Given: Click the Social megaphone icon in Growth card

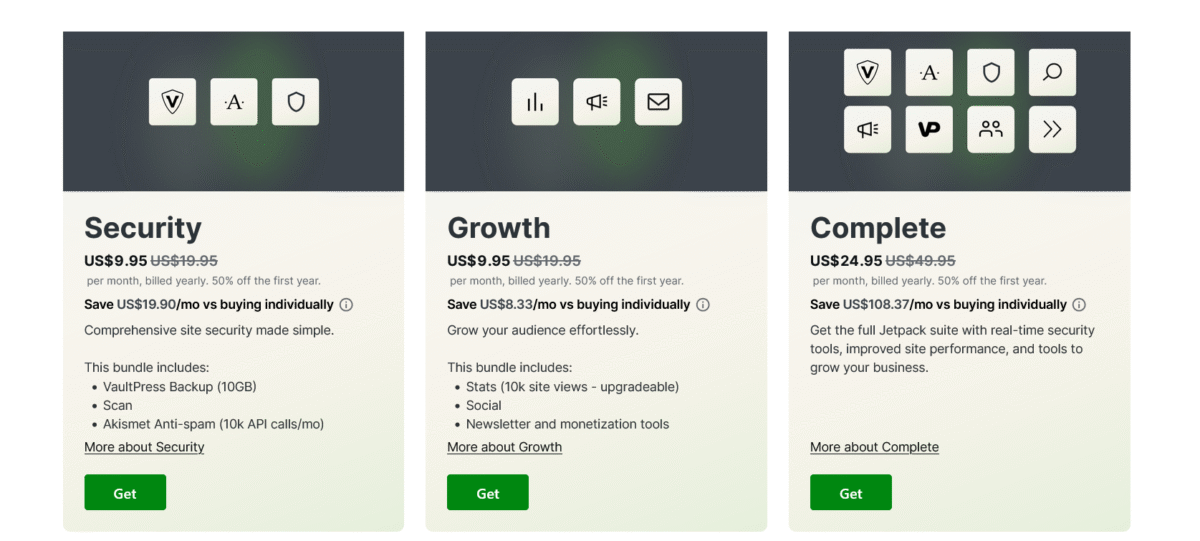Looking at the screenshot, I should (x=597, y=102).
